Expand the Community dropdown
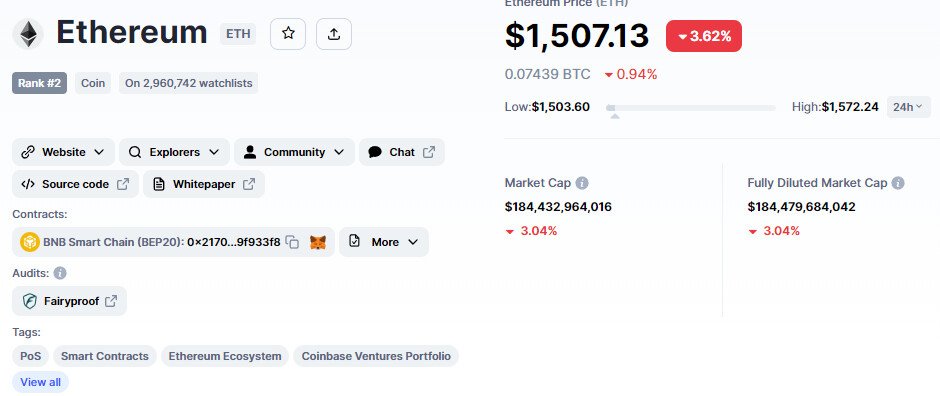This screenshot has width=940, height=396. [294, 152]
